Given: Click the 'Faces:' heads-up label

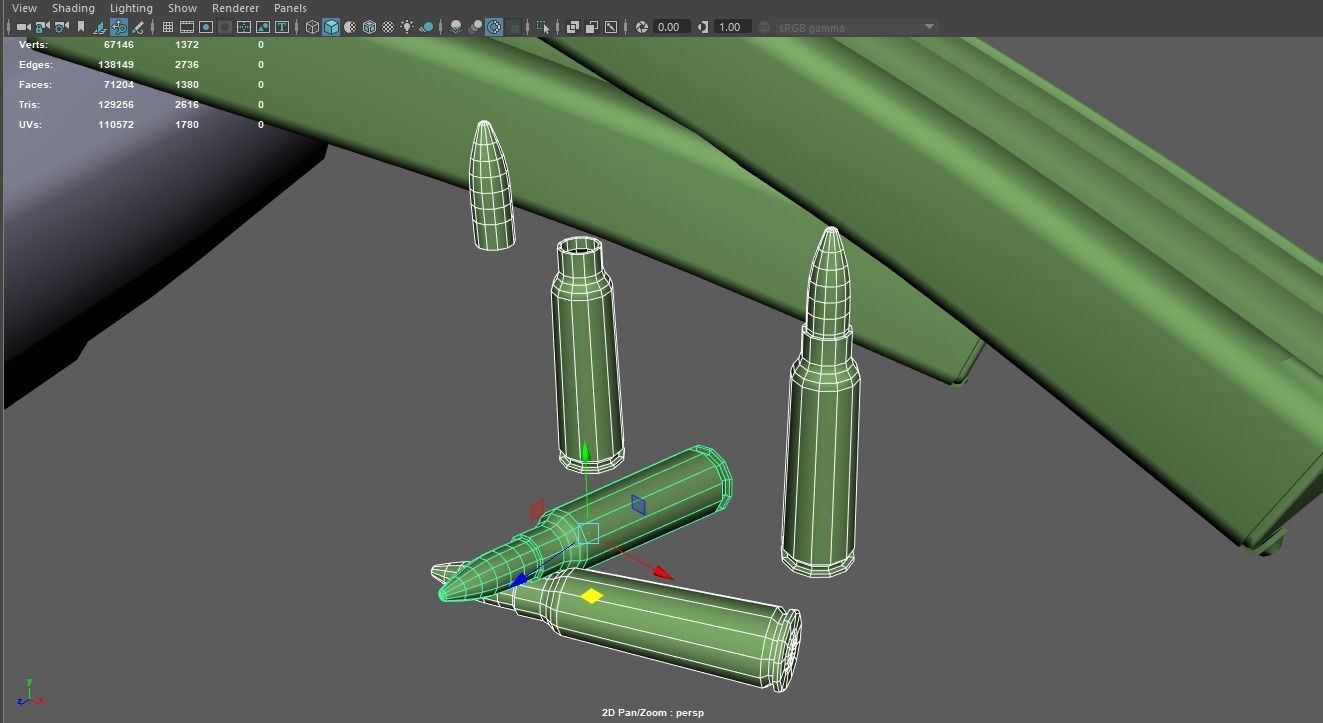Looking at the screenshot, I should (35, 85).
